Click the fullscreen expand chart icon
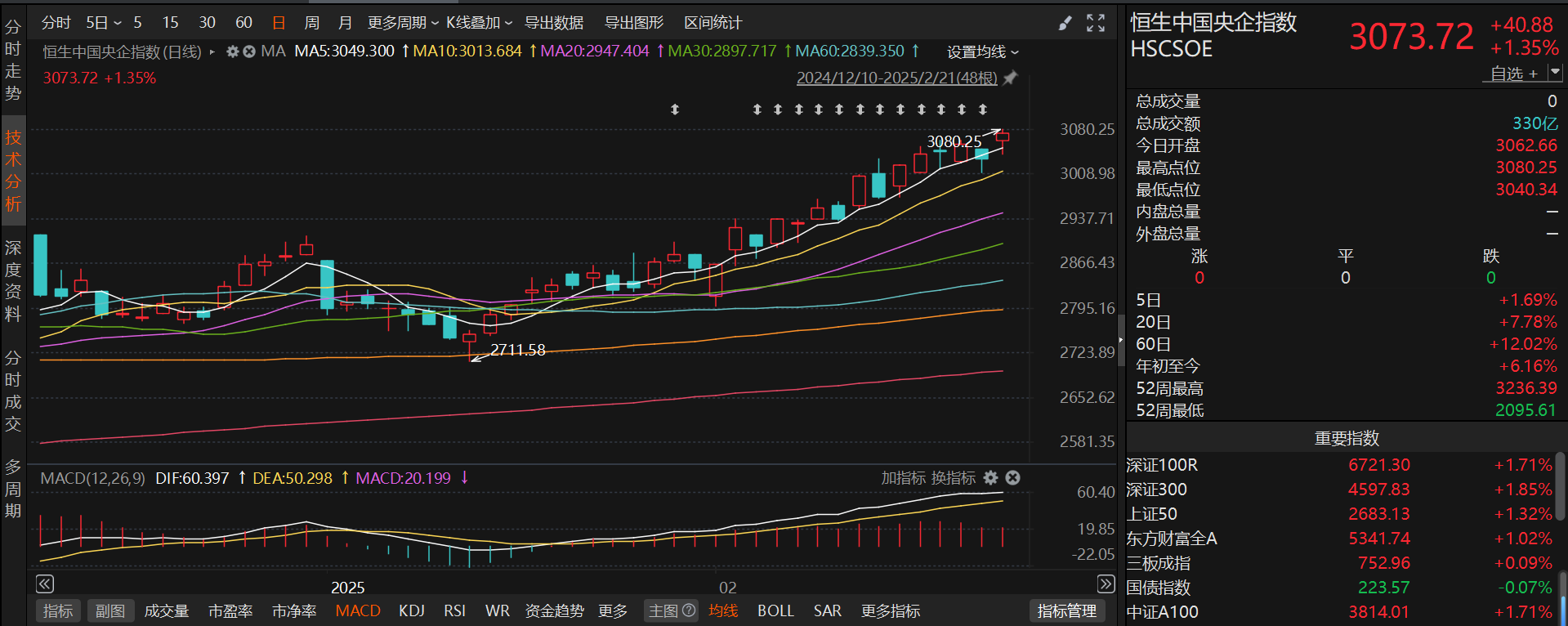This screenshot has width=1568, height=626. [x=1096, y=23]
